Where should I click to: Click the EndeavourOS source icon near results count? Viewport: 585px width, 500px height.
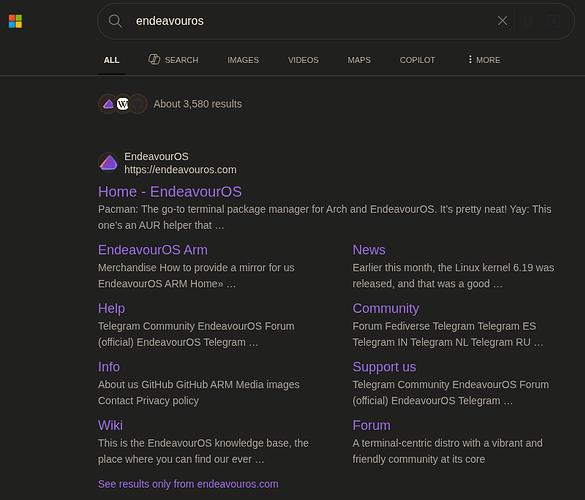(108, 104)
